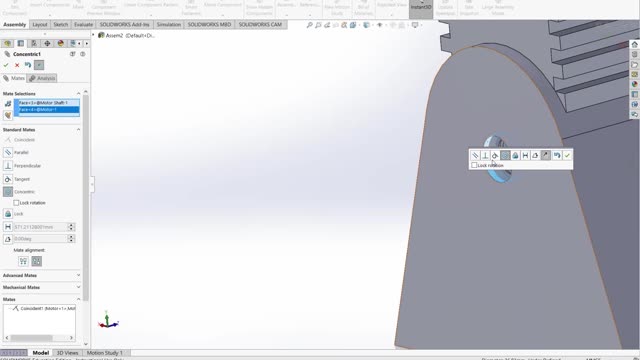Open the Simulation tab
The width and height of the screenshot is (640, 360).
pos(169,25)
